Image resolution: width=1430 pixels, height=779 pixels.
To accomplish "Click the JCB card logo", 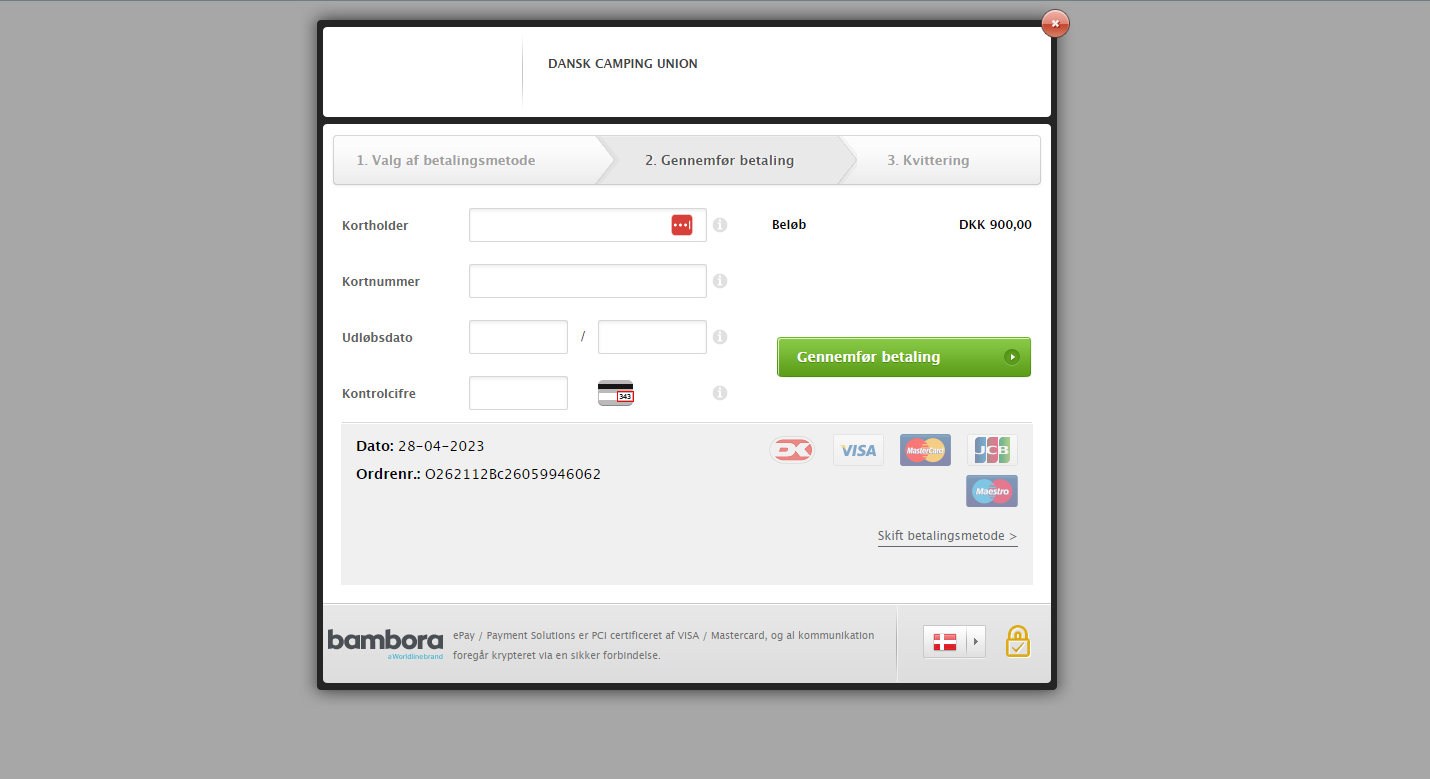I will [x=992, y=450].
